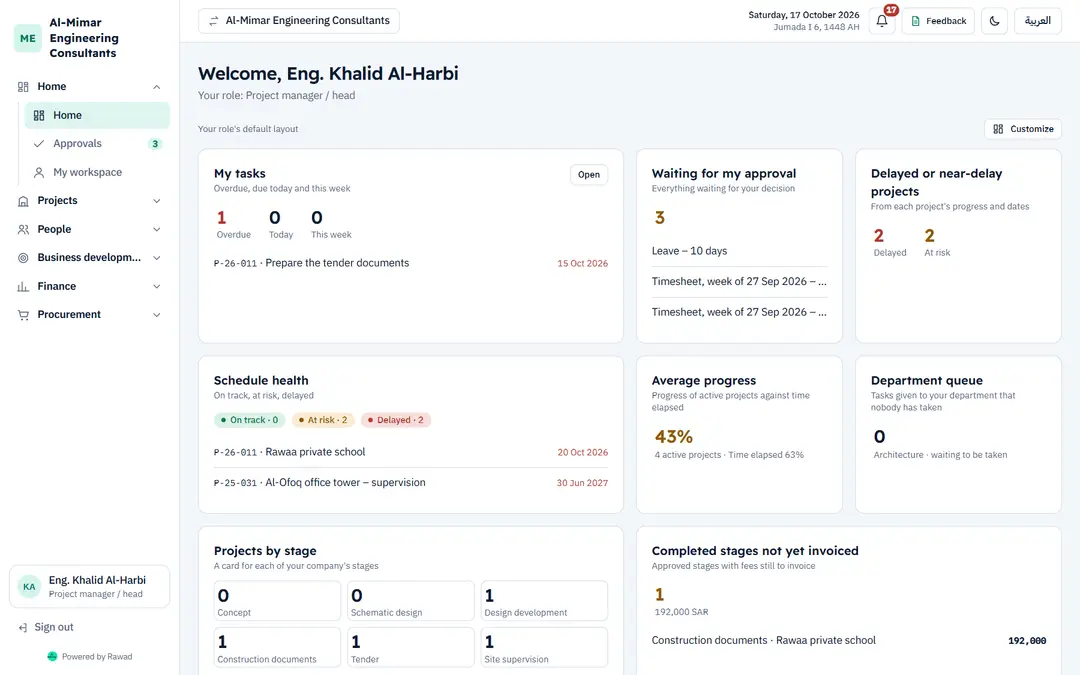Viewport: 1080px width, 675px height.
Task: Click the Sign out icon
Action: (x=23, y=627)
